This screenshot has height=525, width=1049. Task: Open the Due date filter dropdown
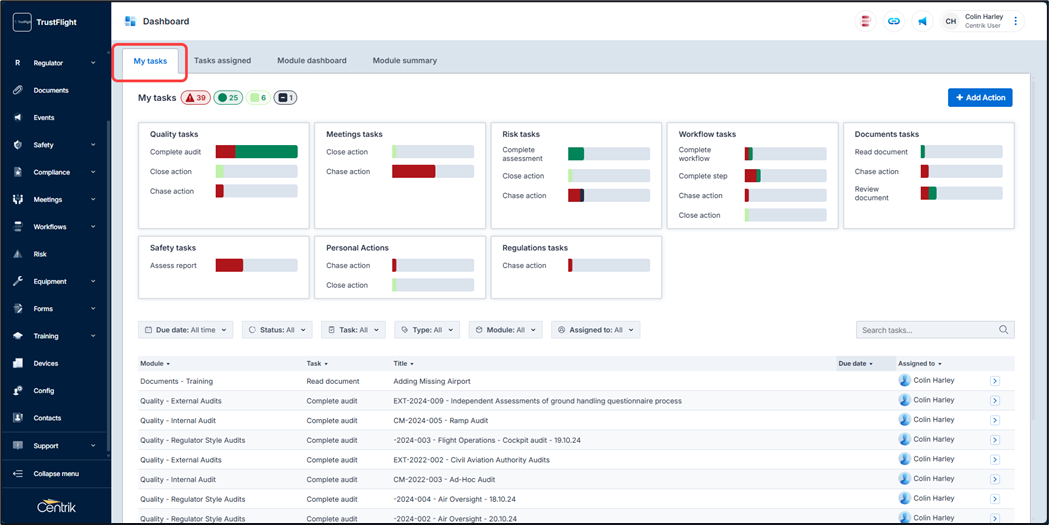pos(186,330)
